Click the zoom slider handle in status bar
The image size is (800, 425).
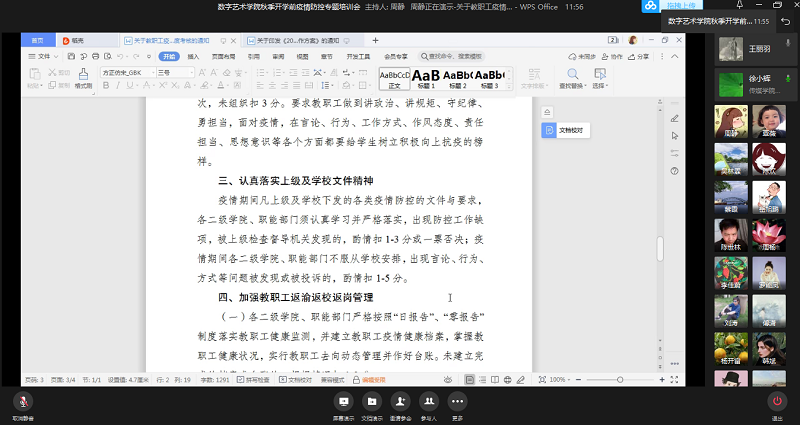pos(620,380)
